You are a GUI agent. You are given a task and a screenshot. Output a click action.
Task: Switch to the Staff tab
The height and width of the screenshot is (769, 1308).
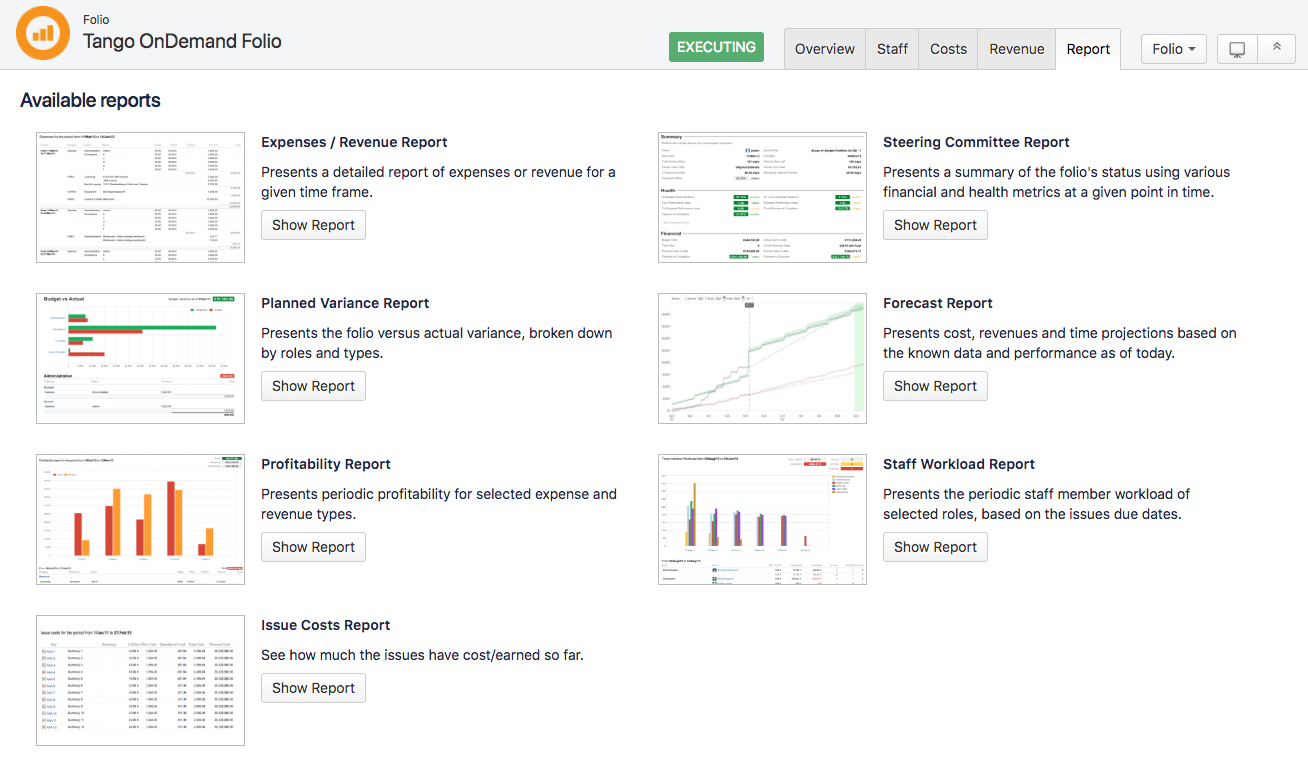[x=892, y=49]
